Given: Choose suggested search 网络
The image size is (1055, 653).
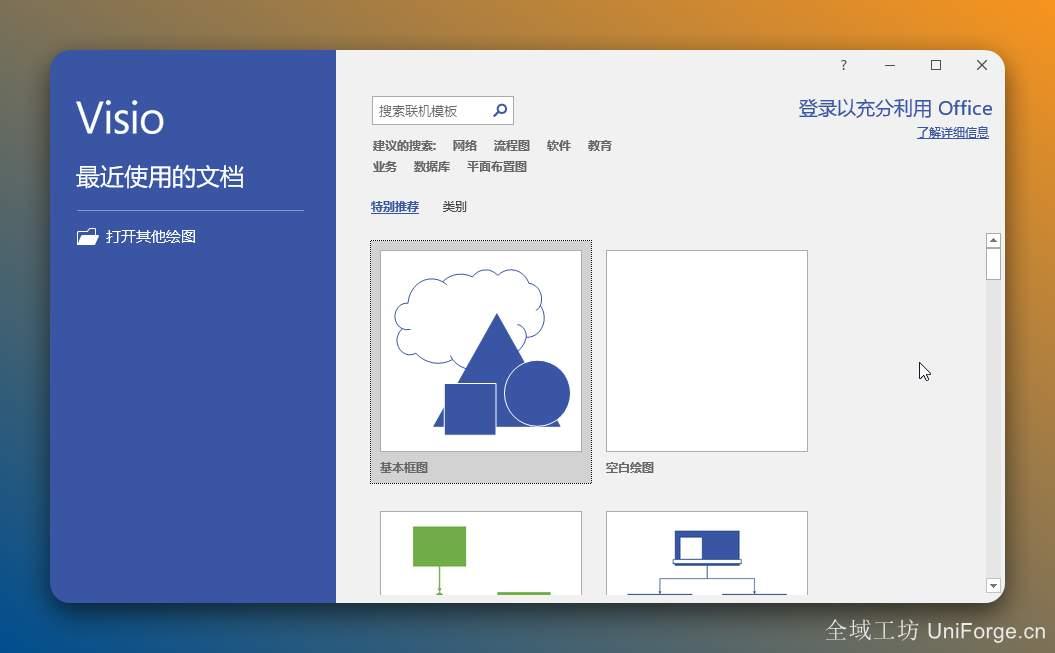Looking at the screenshot, I should pyautogui.click(x=464, y=146).
